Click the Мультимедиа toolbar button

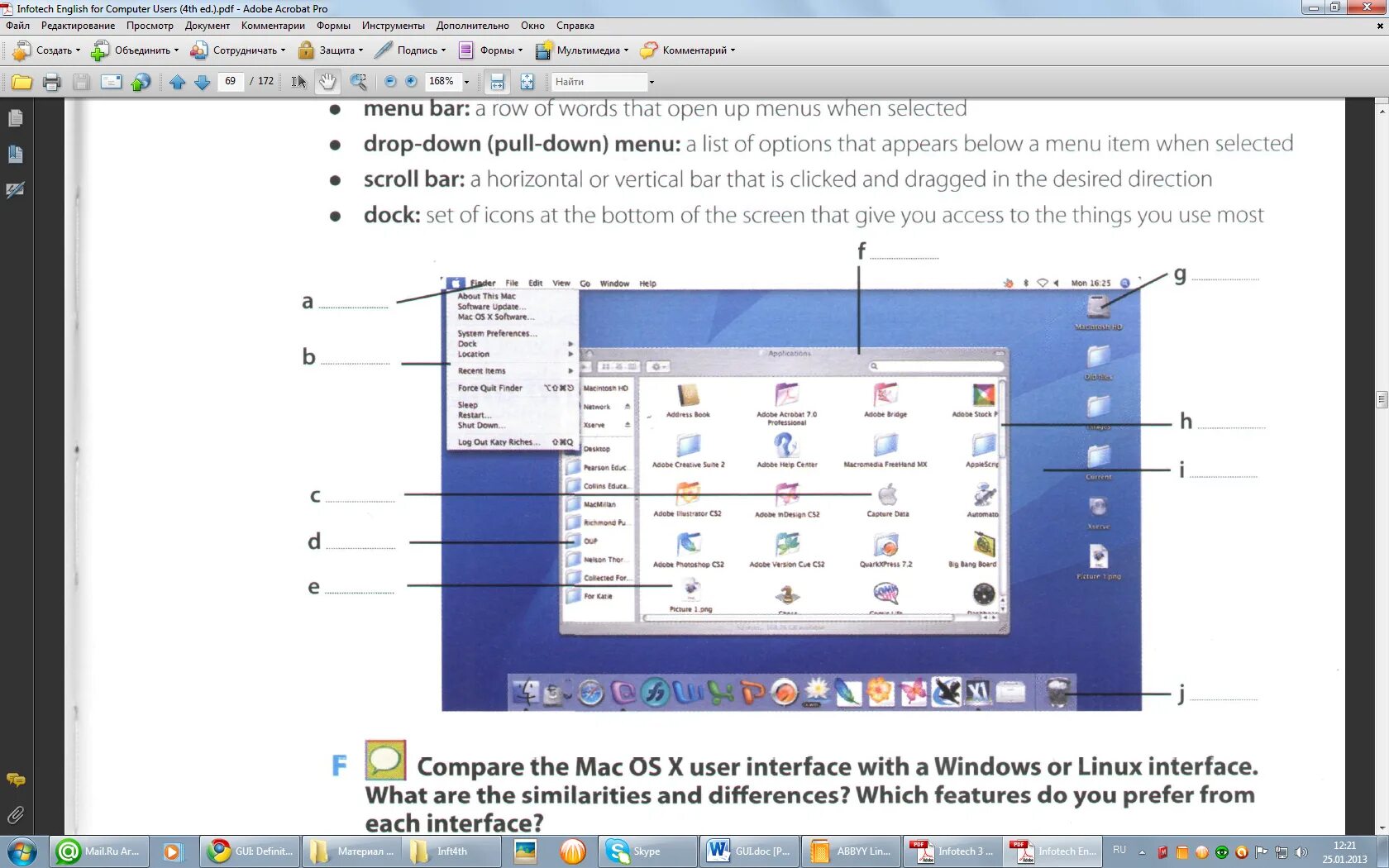pos(582,50)
